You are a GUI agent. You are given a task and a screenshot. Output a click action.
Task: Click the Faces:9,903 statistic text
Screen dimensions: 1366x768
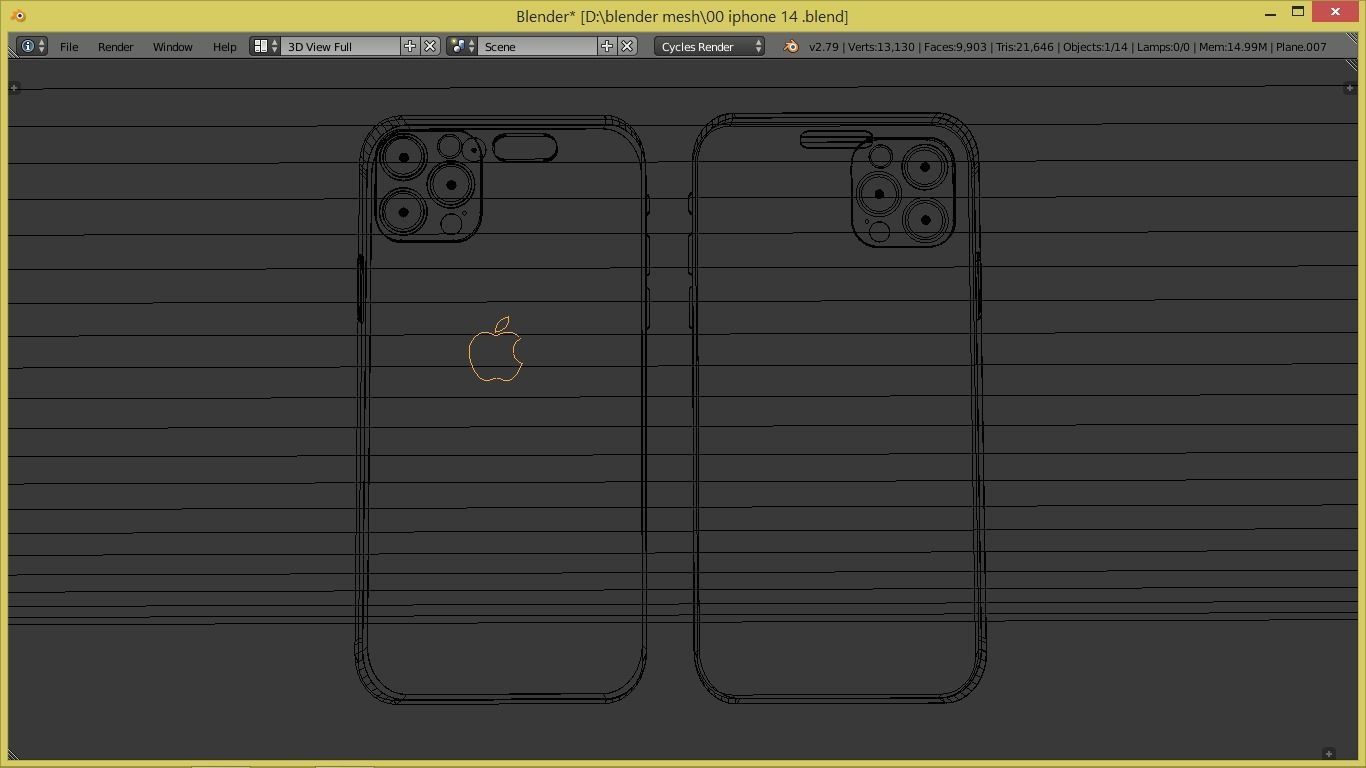955,47
